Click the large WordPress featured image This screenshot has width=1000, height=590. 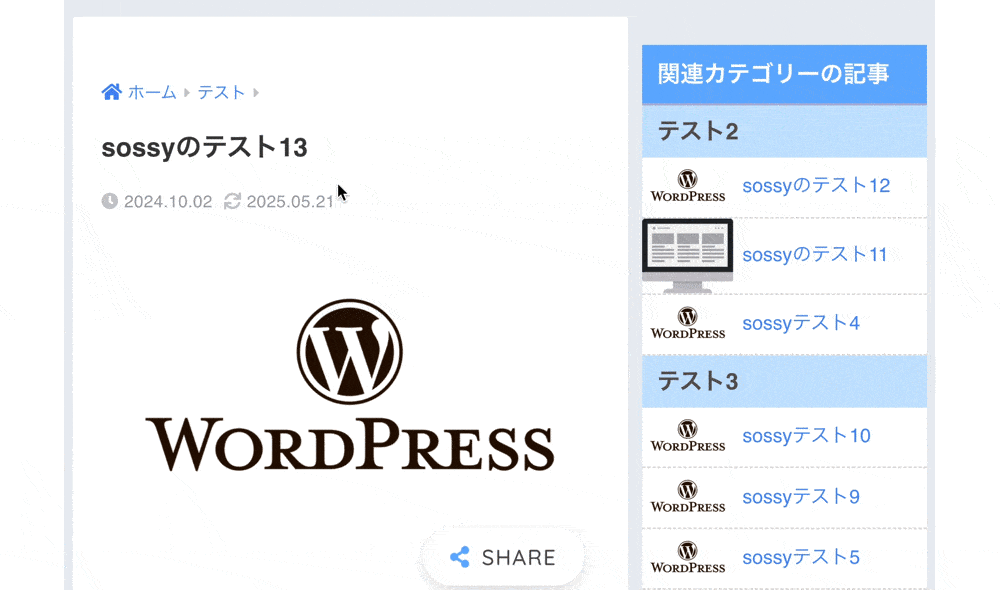coord(349,386)
